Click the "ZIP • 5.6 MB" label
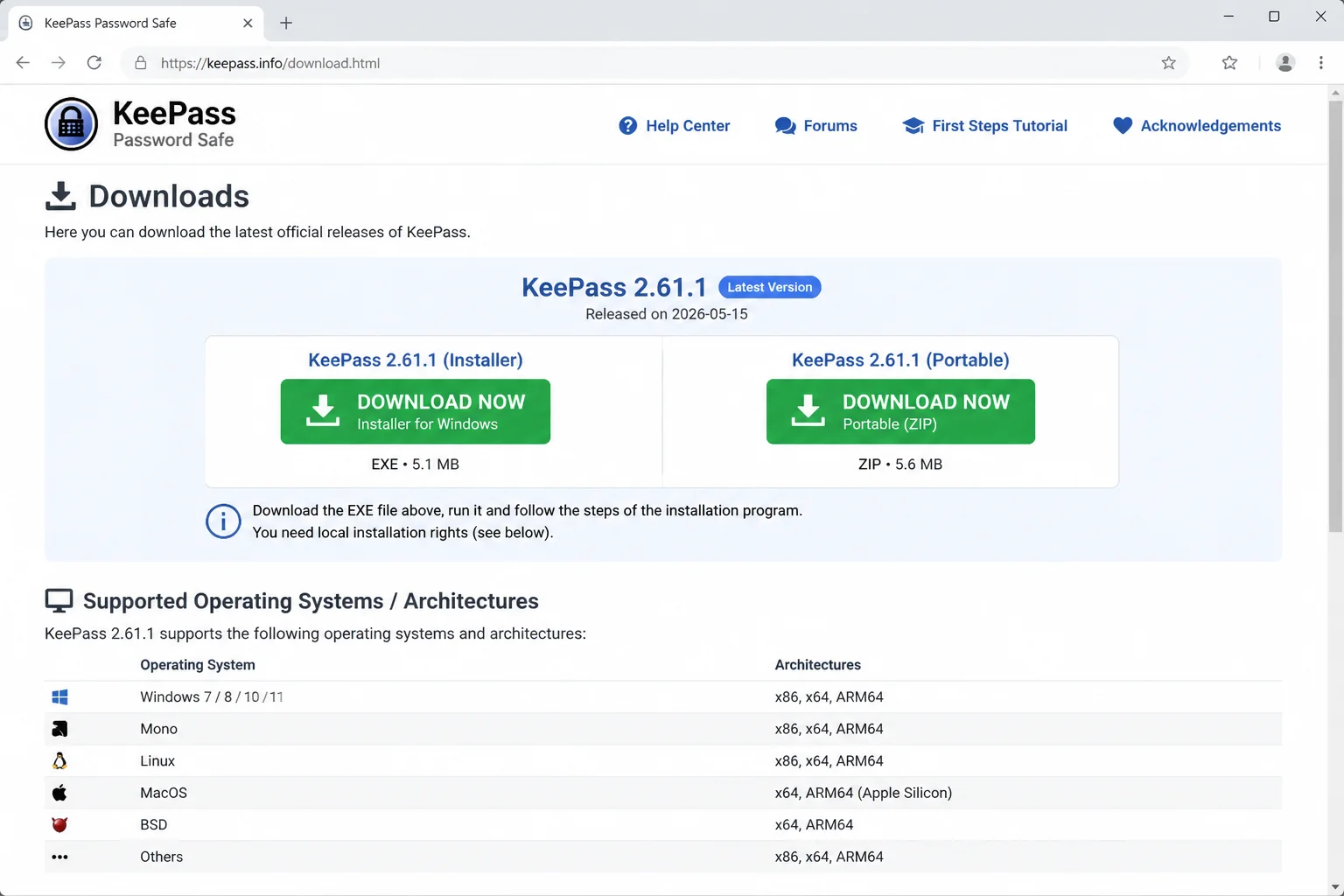This screenshot has height=896, width=1344. [x=900, y=465]
